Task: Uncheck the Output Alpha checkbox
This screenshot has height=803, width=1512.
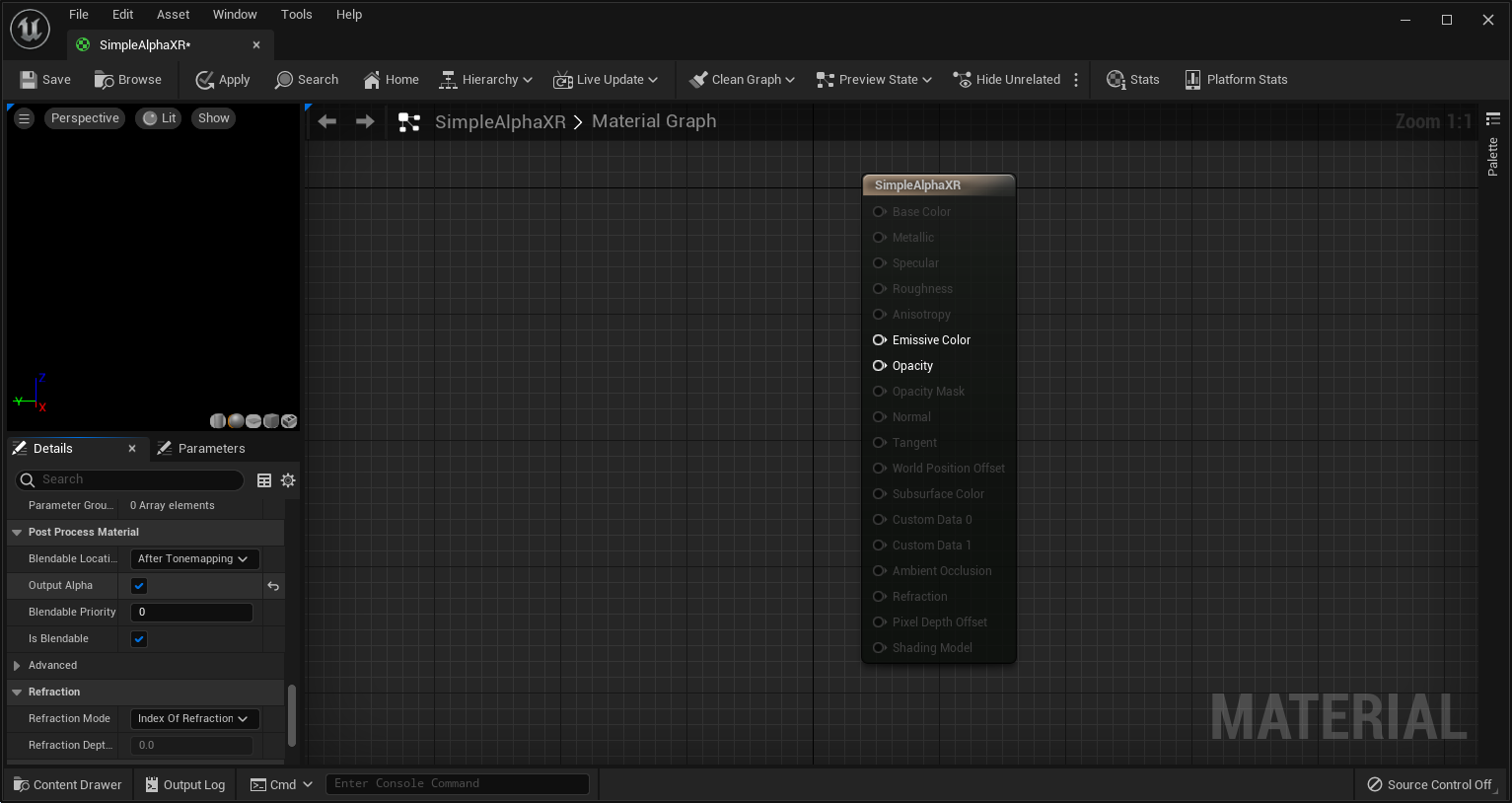Action: (139, 586)
